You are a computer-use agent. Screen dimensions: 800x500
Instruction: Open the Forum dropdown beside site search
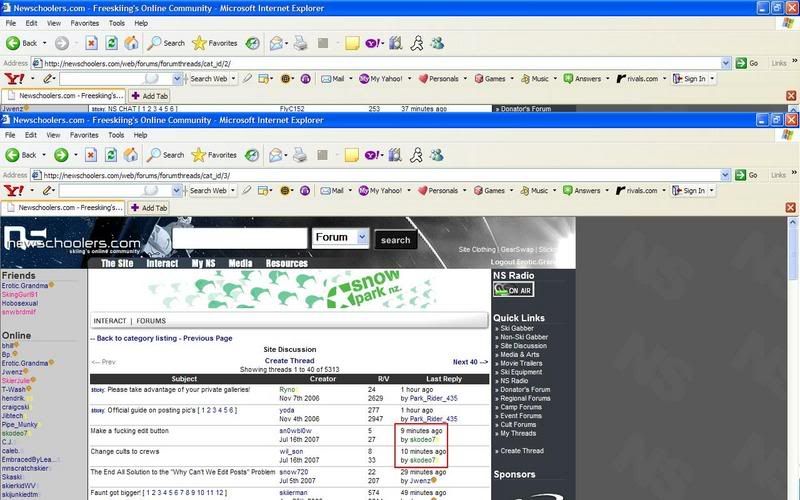point(339,238)
